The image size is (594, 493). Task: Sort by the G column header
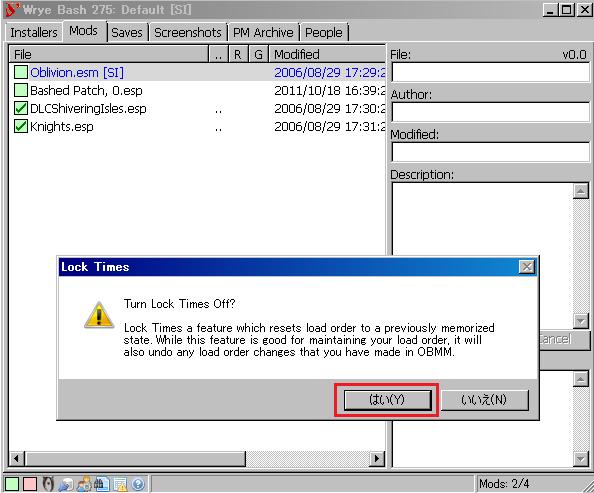[258, 54]
